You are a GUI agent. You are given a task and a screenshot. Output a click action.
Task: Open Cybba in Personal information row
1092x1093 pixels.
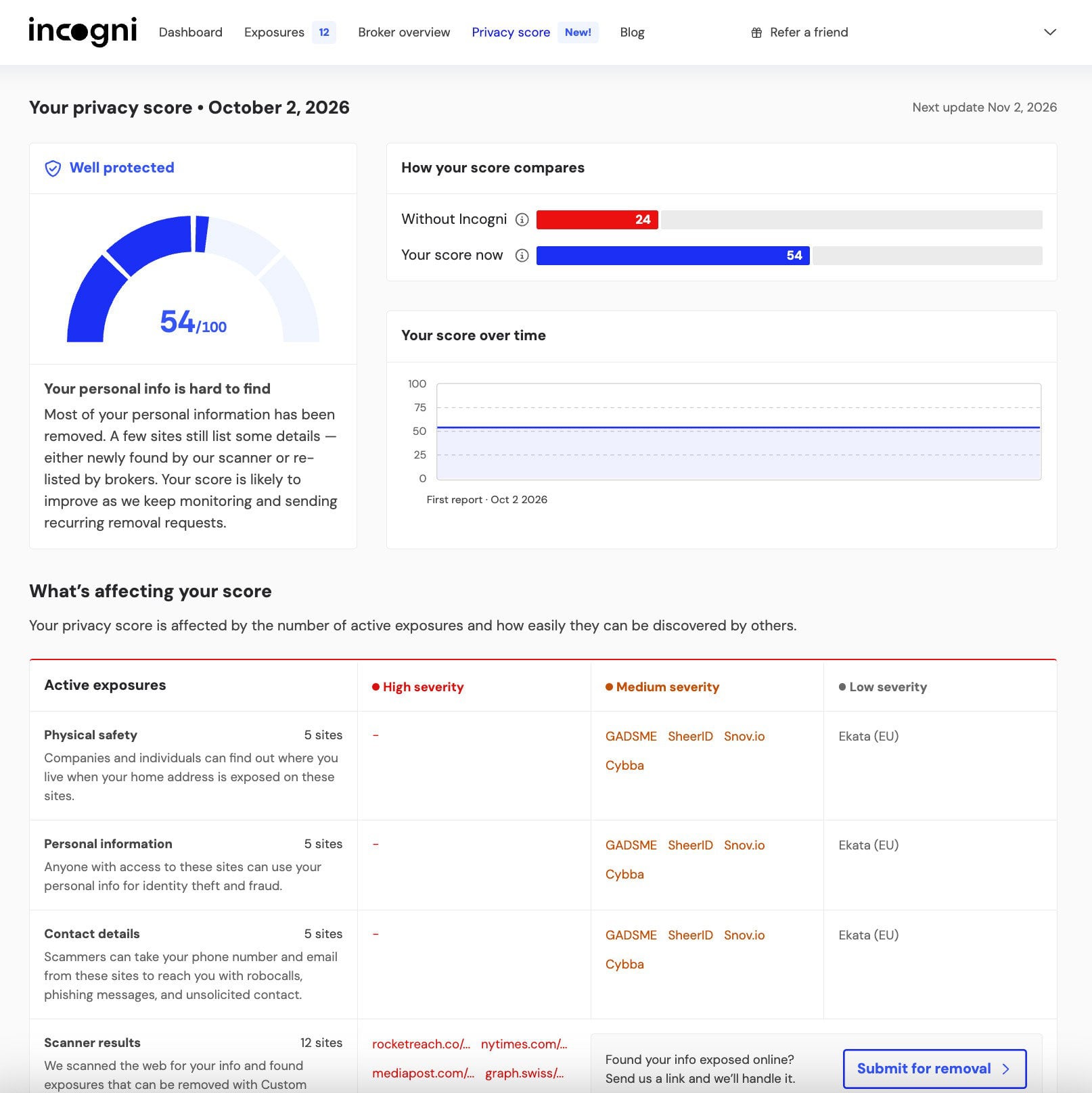(624, 875)
